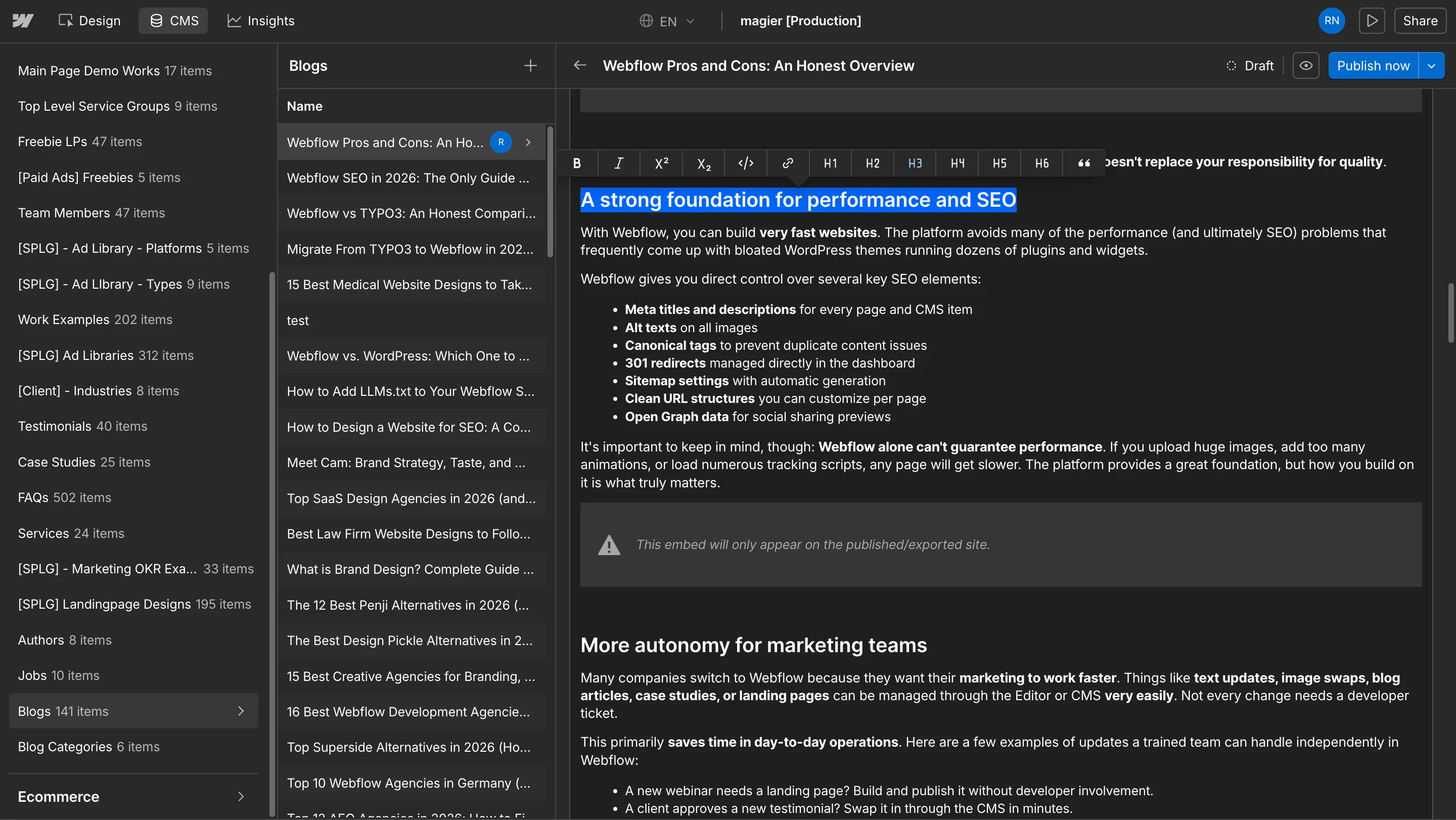Open 'Meet Cam: Brand Strategy' blog item
Screen dimensions: 1456x820
point(412,463)
